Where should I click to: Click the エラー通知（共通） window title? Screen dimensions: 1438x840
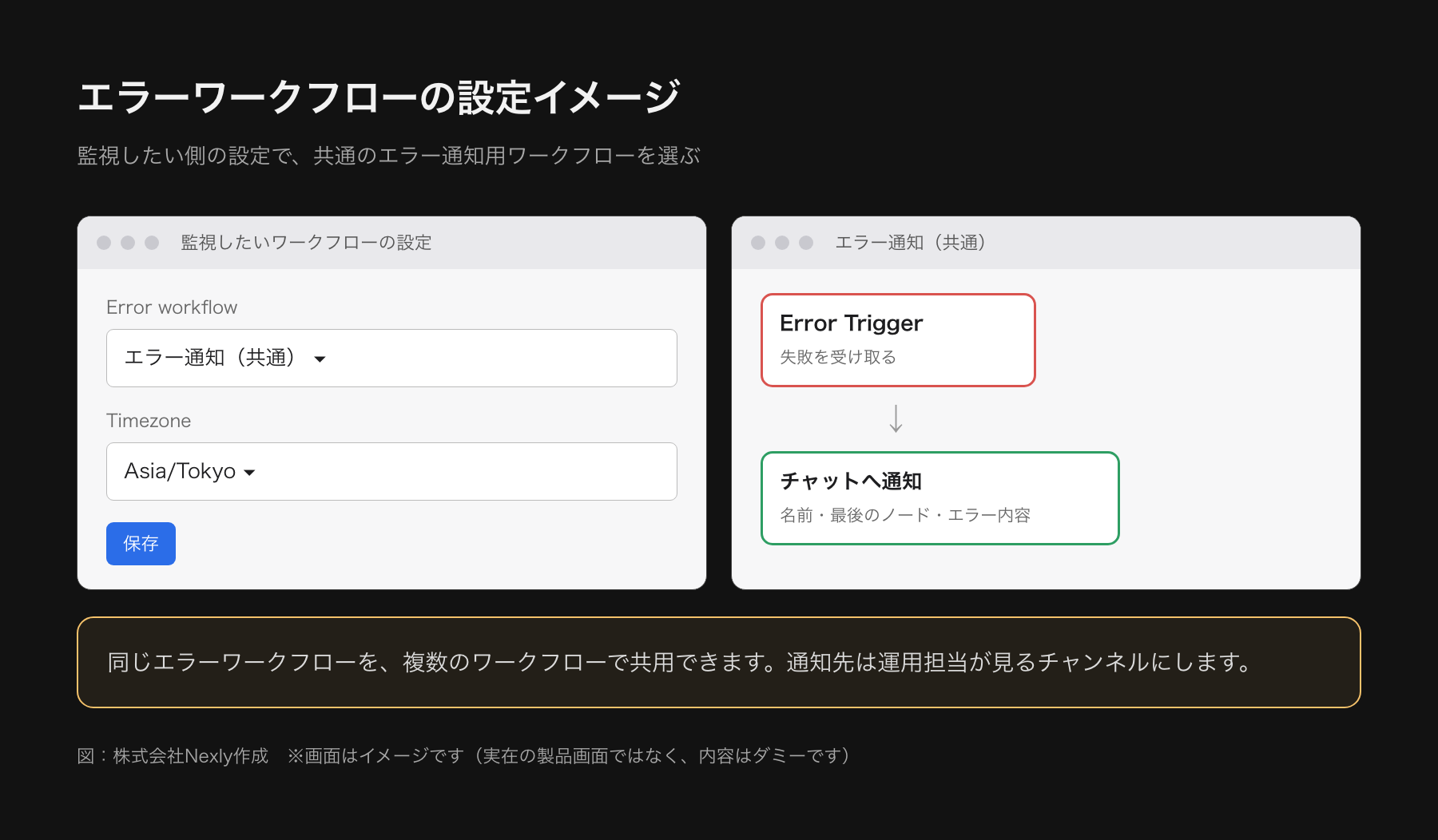pos(910,243)
